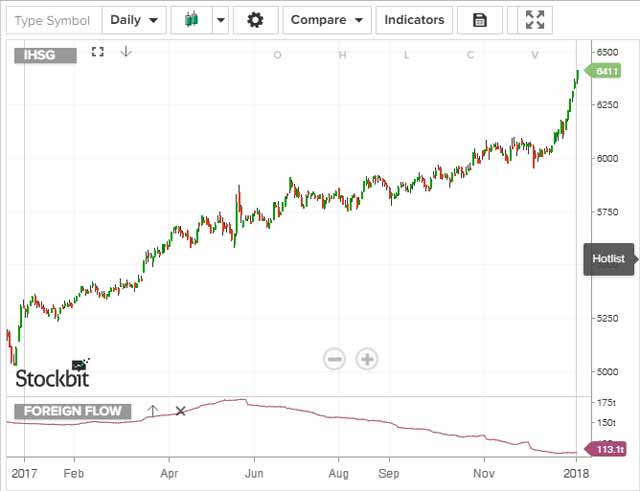Click the FOREIGN FLOW panel label
Screen dimensions: 640x491
(72, 411)
